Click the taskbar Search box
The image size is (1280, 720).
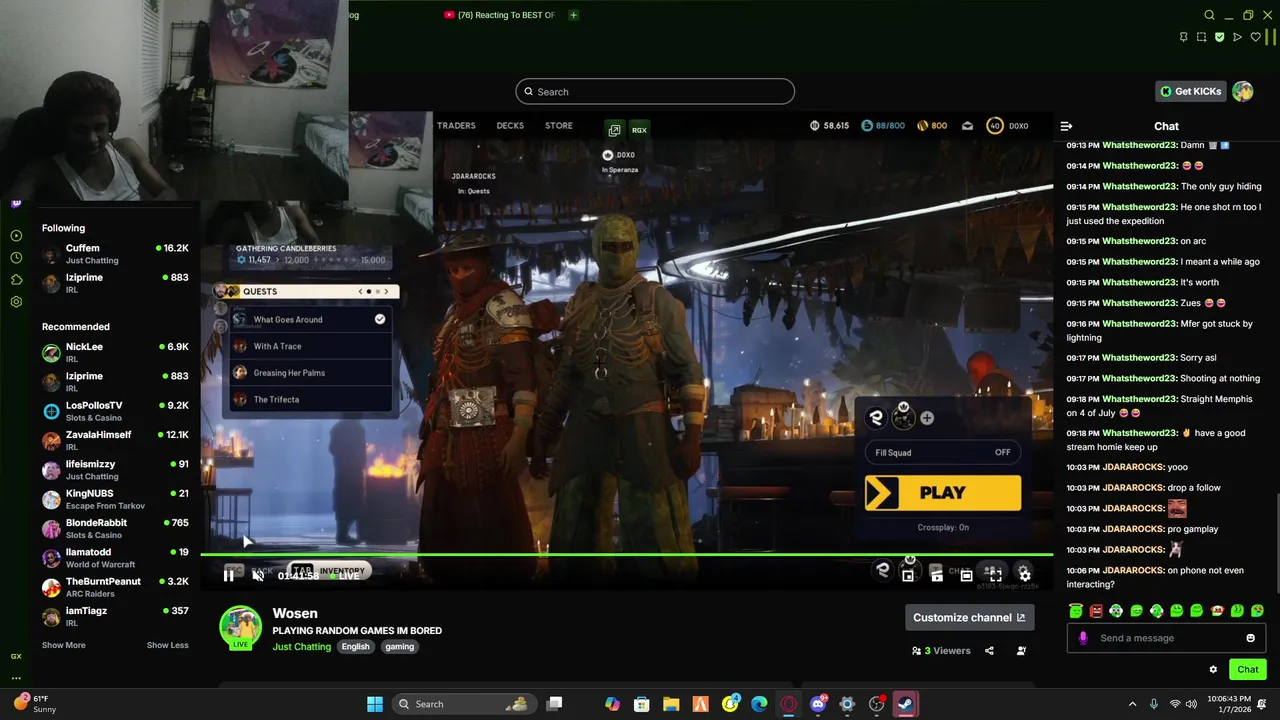pyautogui.click(x=463, y=704)
